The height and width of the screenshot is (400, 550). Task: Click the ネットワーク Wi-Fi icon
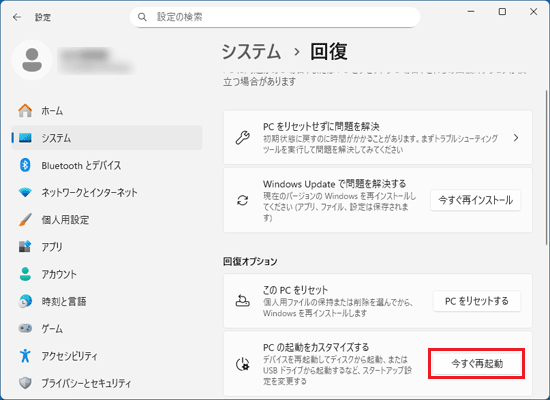coord(25,192)
